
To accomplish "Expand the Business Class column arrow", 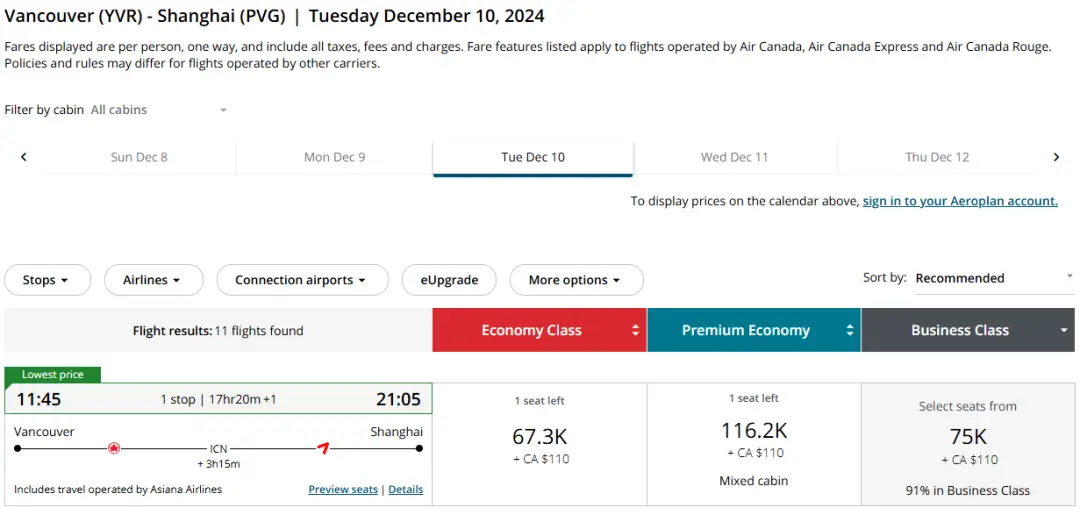I will (1064, 331).
